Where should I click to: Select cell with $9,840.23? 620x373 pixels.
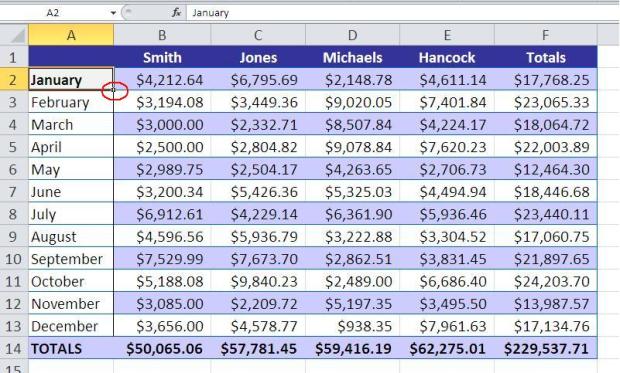[258, 281]
